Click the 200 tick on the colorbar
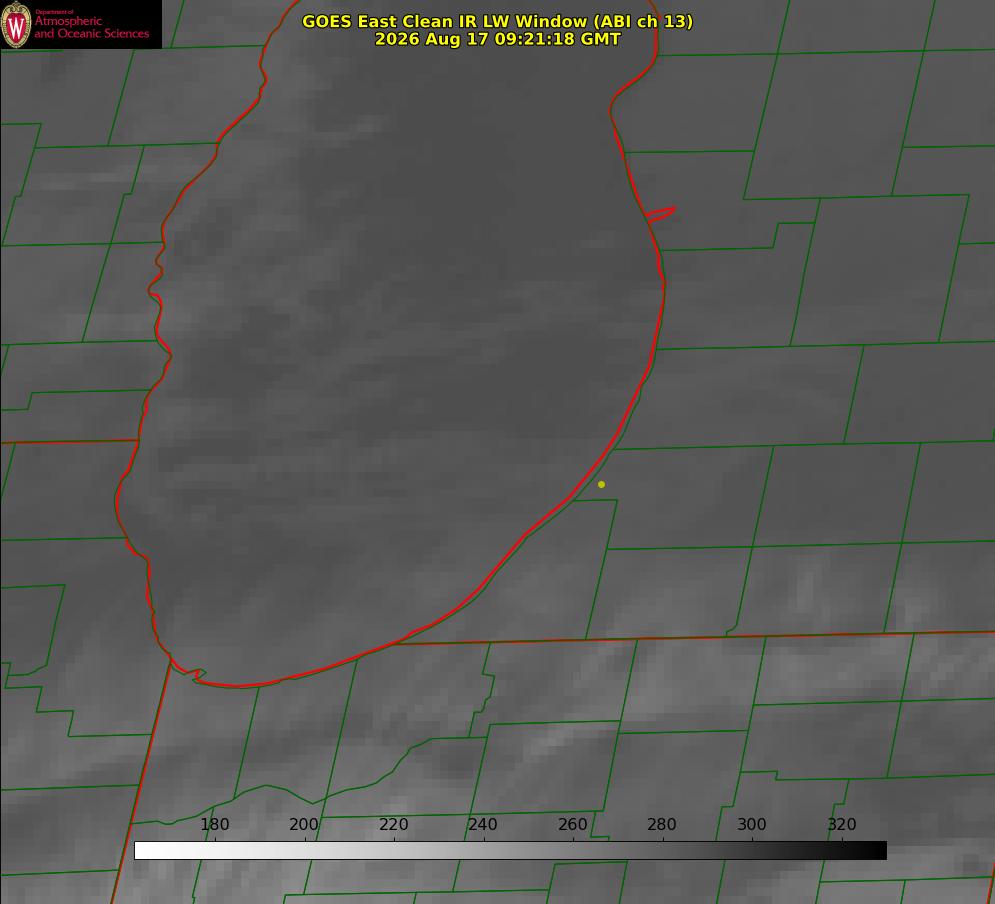Screen dimensions: 995x904 pos(304,824)
